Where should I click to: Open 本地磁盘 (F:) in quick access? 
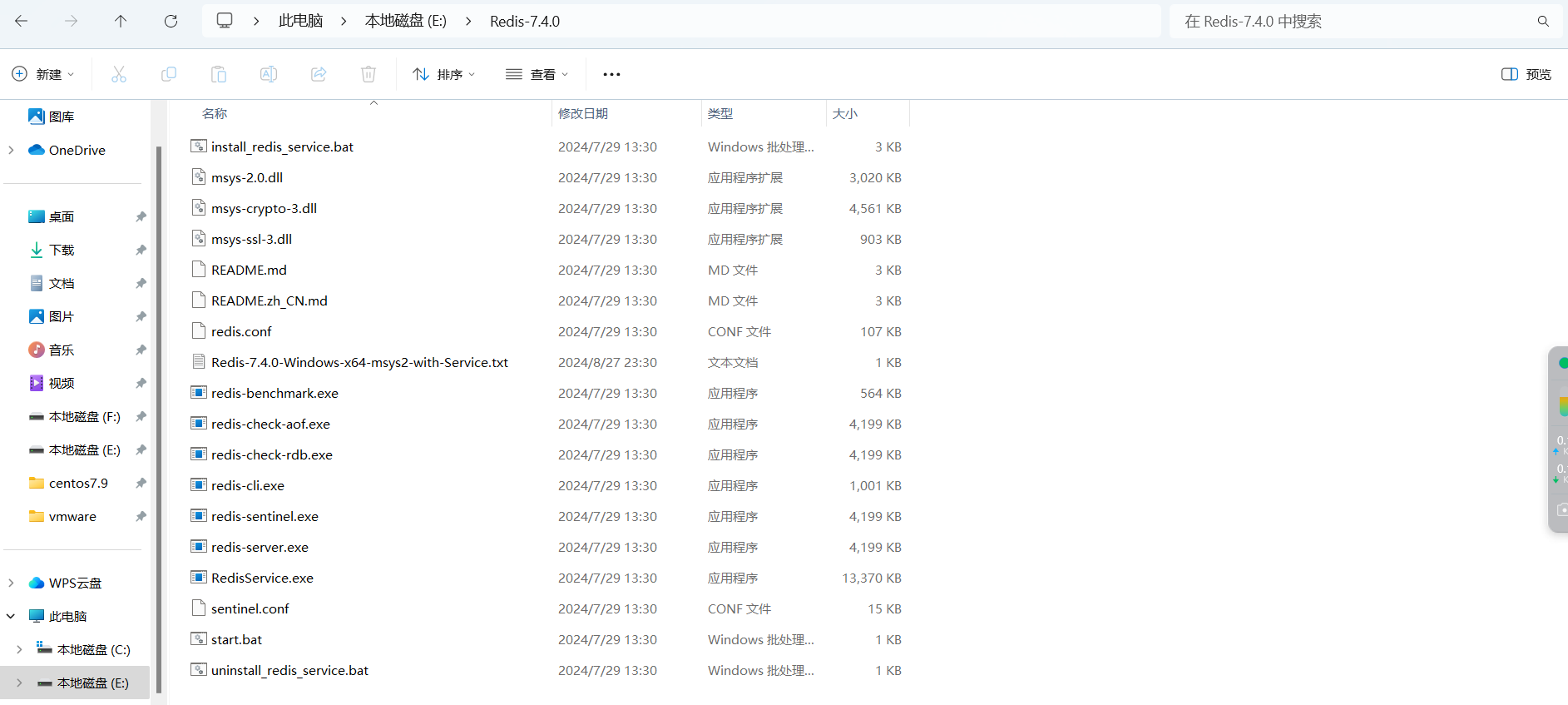[x=75, y=416]
